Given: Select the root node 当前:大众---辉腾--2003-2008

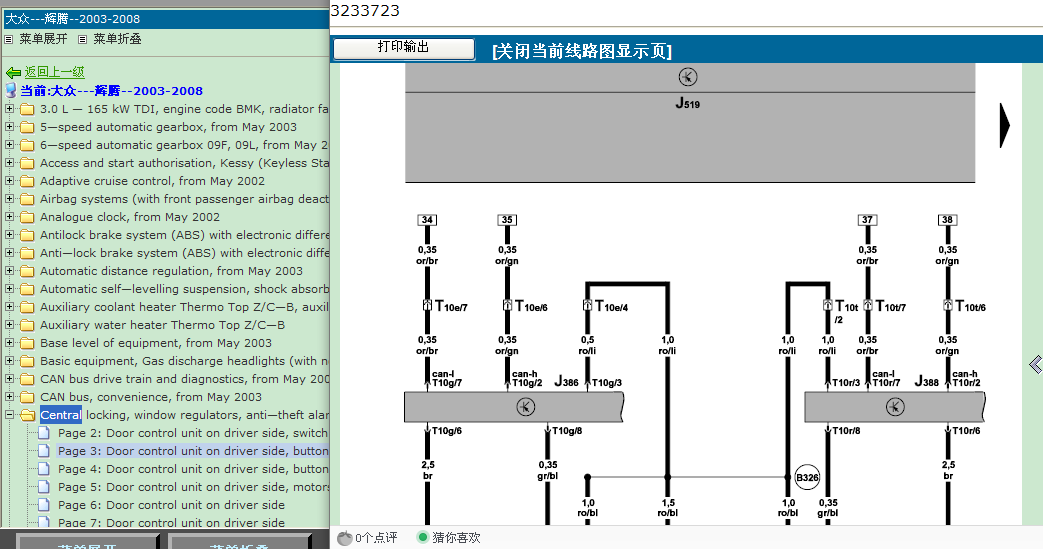Looking at the screenshot, I should click(x=111, y=91).
